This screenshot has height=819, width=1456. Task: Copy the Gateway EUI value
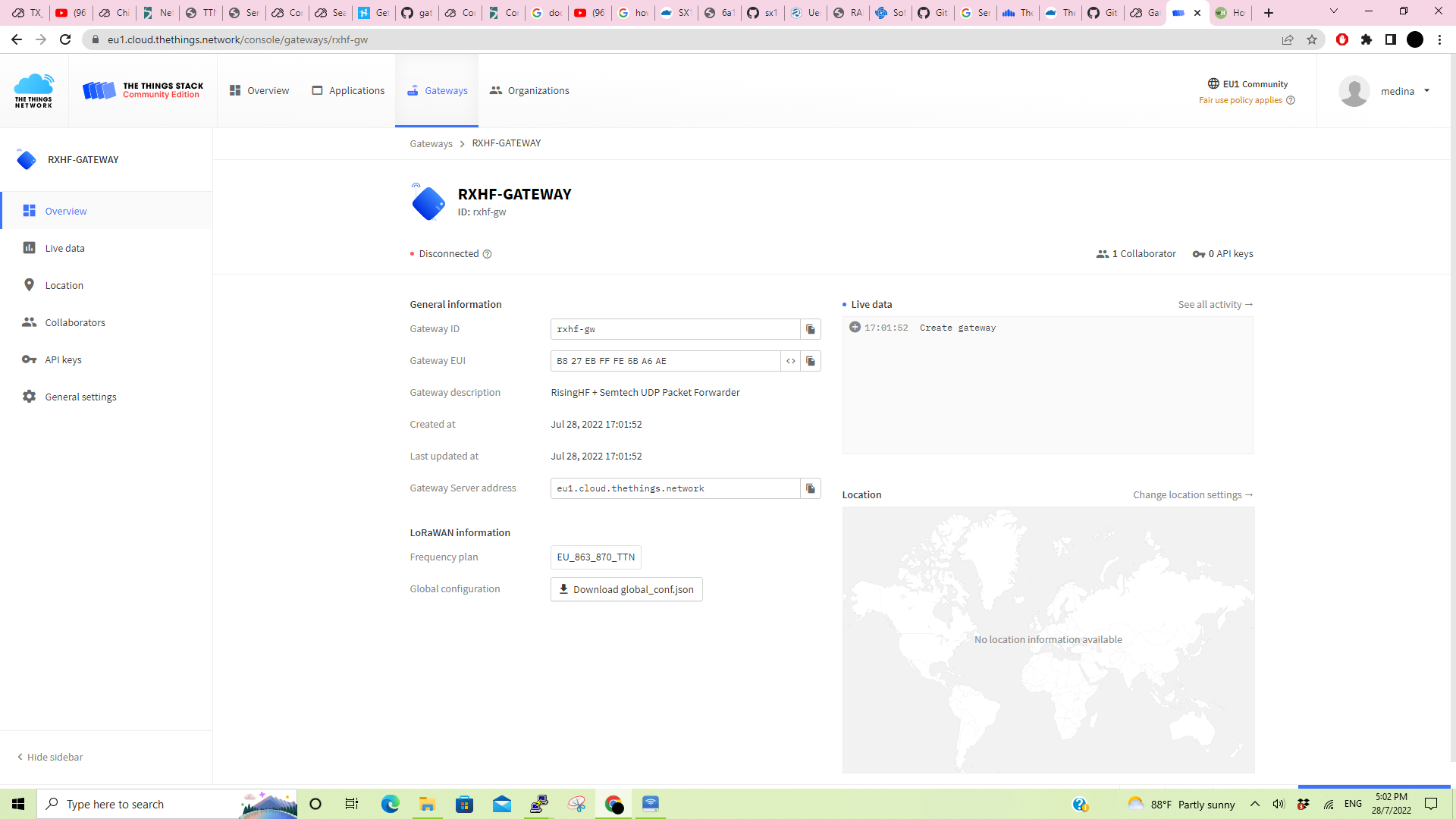coord(811,361)
